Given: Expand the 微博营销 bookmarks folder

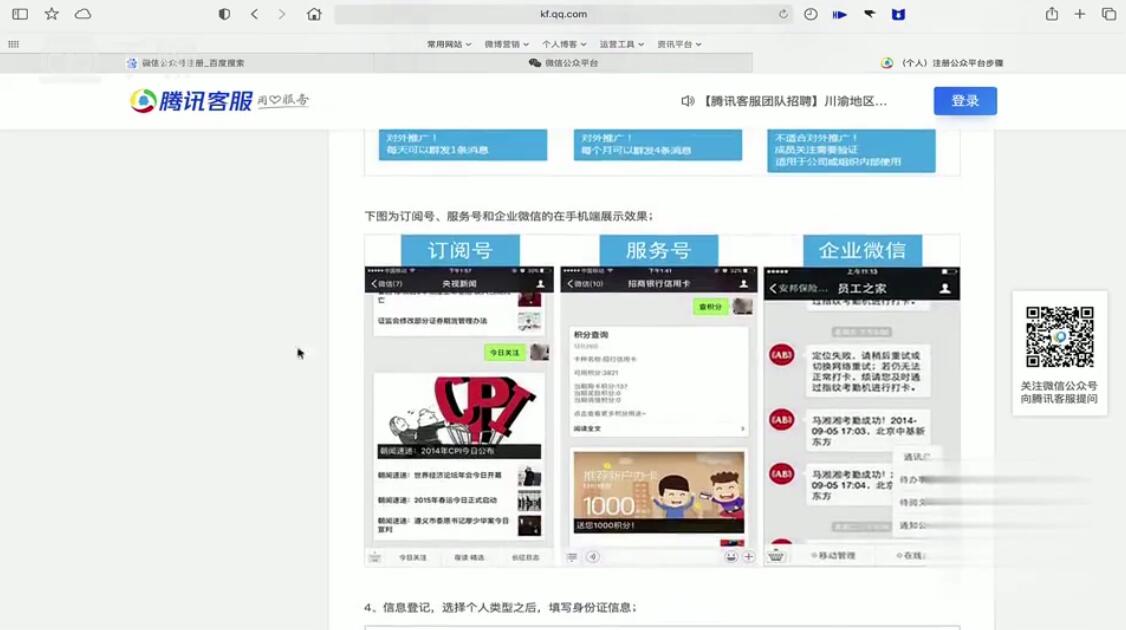Looking at the screenshot, I should coord(506,44).
